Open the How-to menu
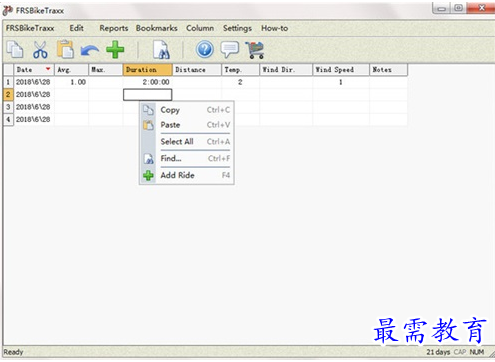The width and height of the screenshot is (495, 362). tap(274, 28)
